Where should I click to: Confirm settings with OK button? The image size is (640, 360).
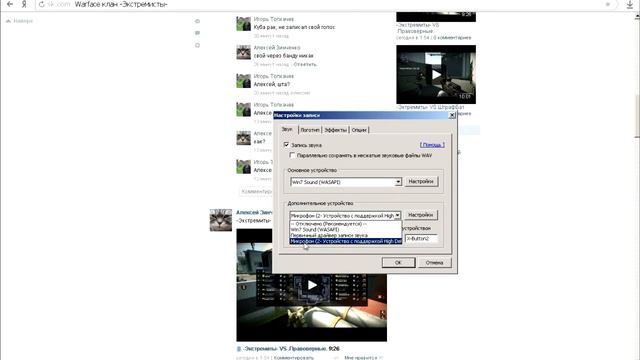[398, 262]
